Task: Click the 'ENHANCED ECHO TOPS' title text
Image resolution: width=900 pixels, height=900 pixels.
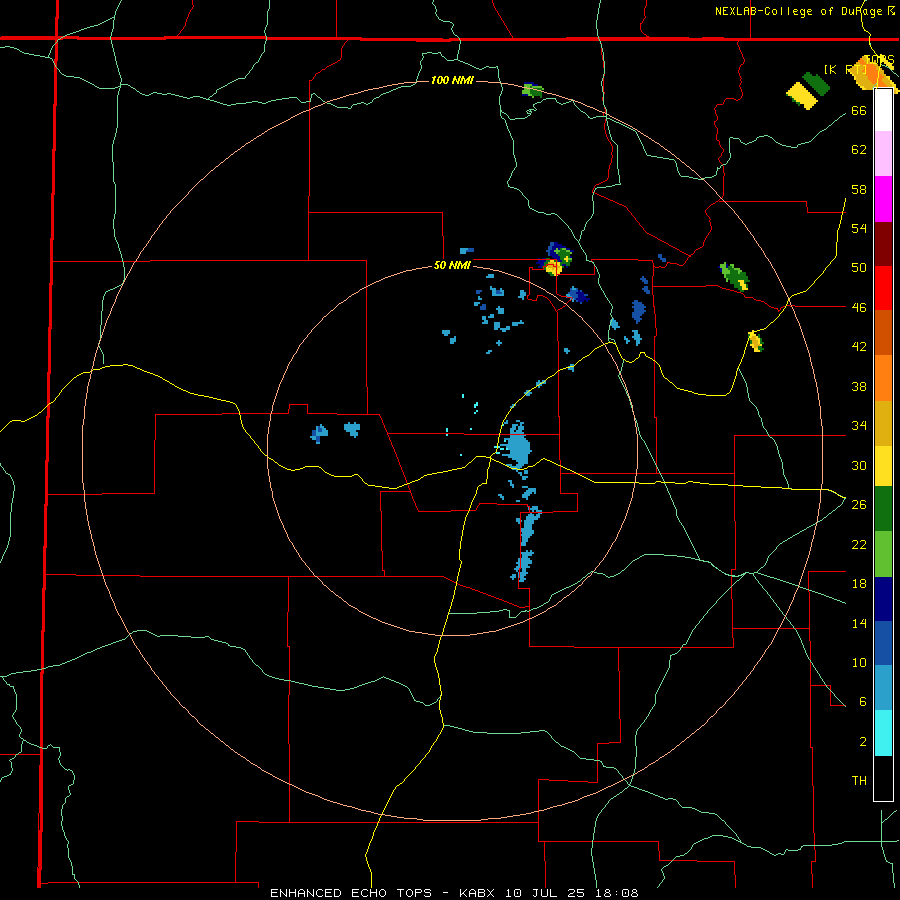Action: tap(351, 893)
